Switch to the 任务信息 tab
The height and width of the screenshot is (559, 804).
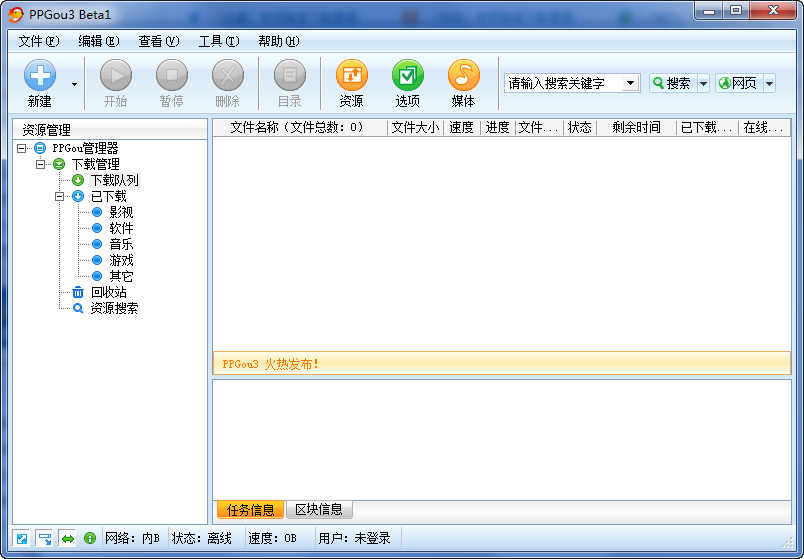coord(250,510)
